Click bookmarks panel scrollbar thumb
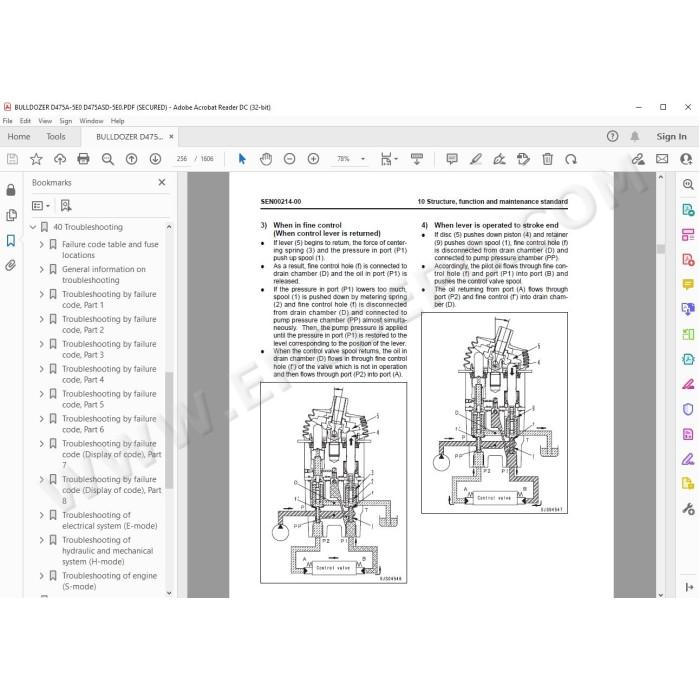 [169, 429]
